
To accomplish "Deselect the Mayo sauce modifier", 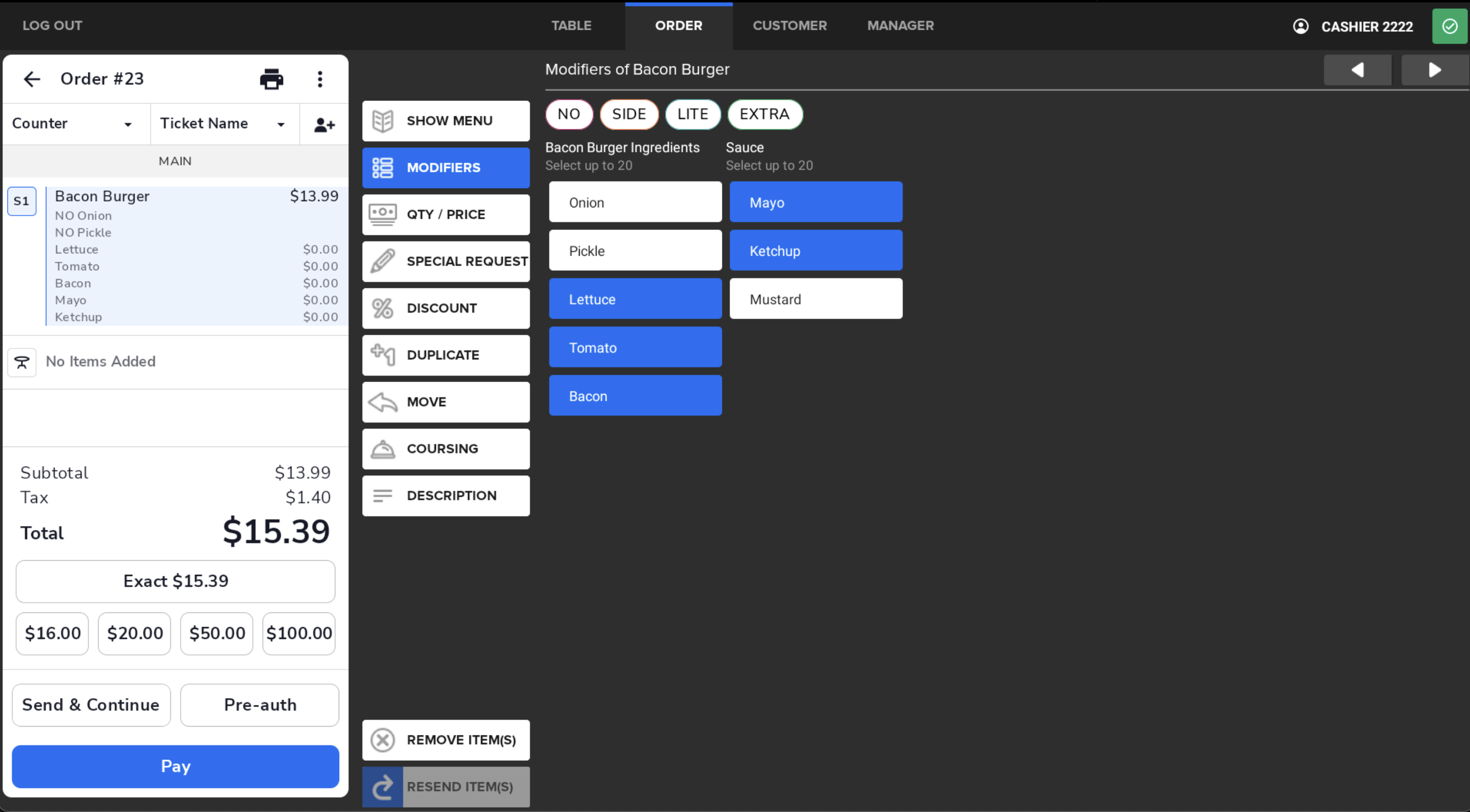I will (816, 202).
